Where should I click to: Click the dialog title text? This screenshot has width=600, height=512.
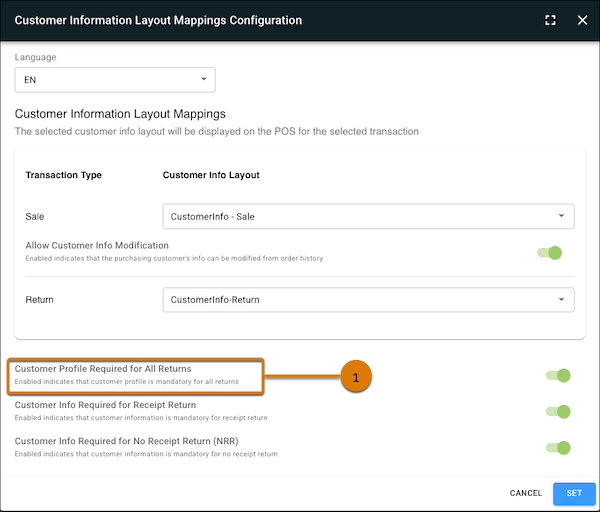(158, 20)
